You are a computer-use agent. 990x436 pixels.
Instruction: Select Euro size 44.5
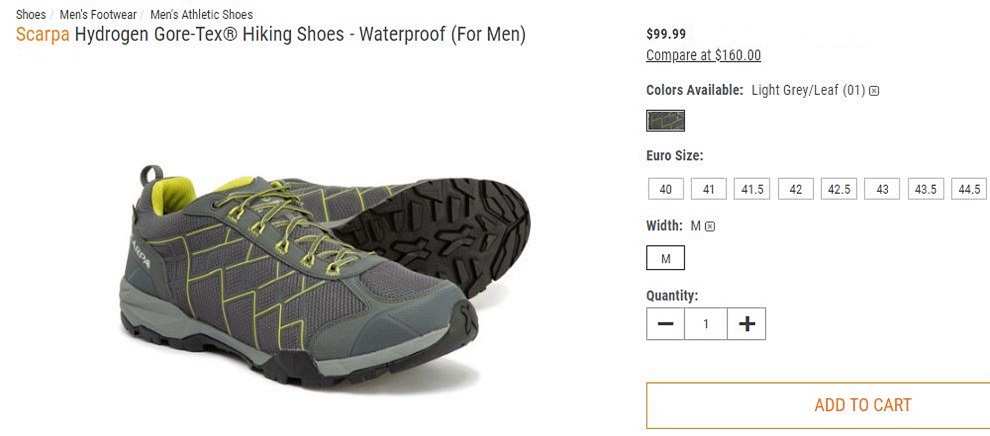pyautogui.click(x=969, y=189)
